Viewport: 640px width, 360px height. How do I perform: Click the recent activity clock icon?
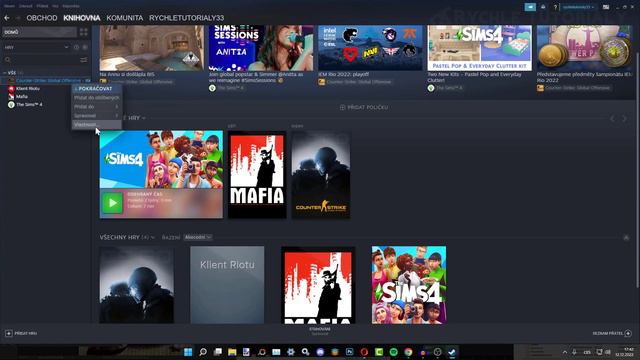pyautogui.click(x=76, y=47)
